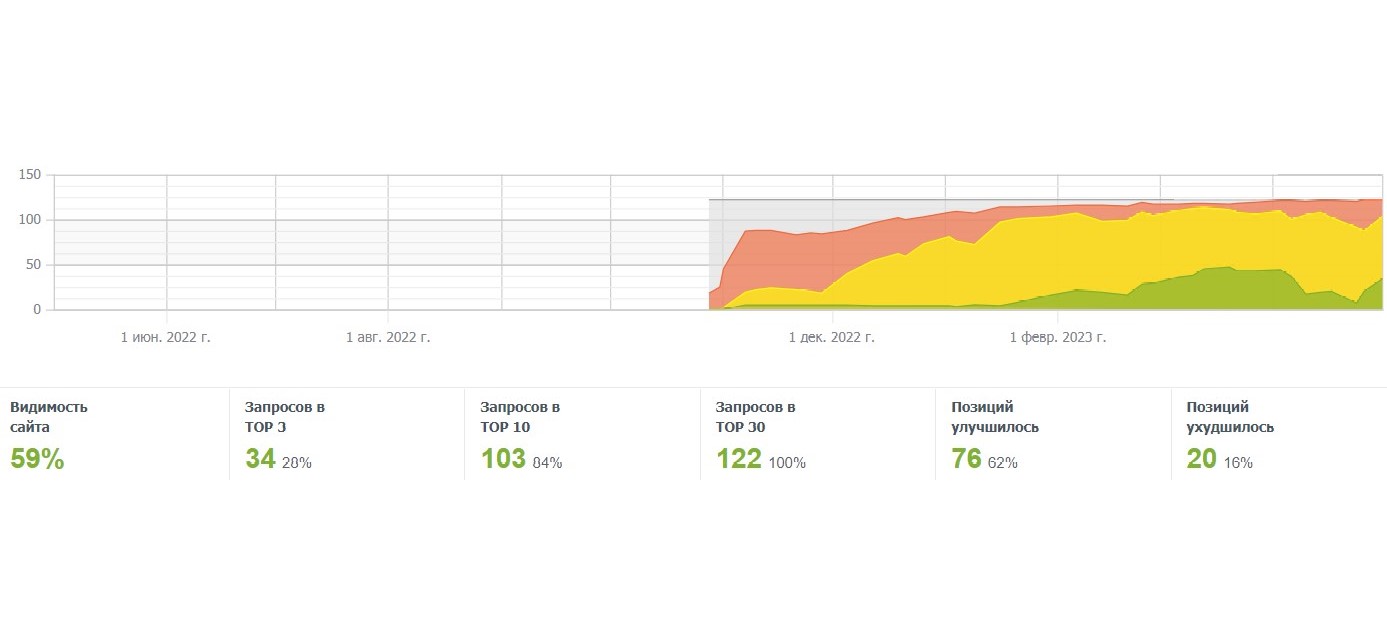Click the 20 worsened positions value
This screenshot has width=1387, height=629.
(1202, 460)
